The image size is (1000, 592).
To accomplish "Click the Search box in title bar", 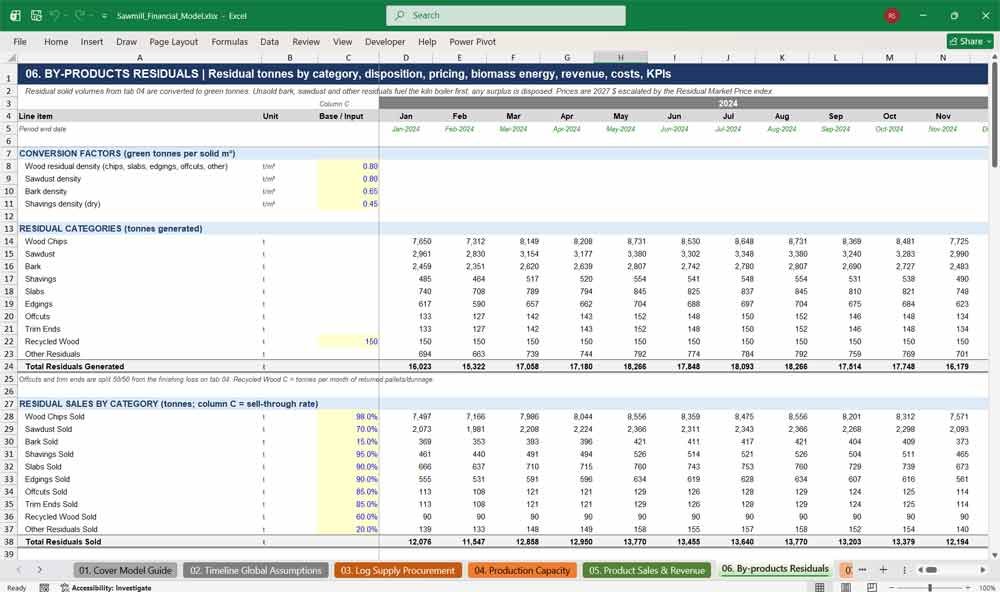I will (506, 15).
